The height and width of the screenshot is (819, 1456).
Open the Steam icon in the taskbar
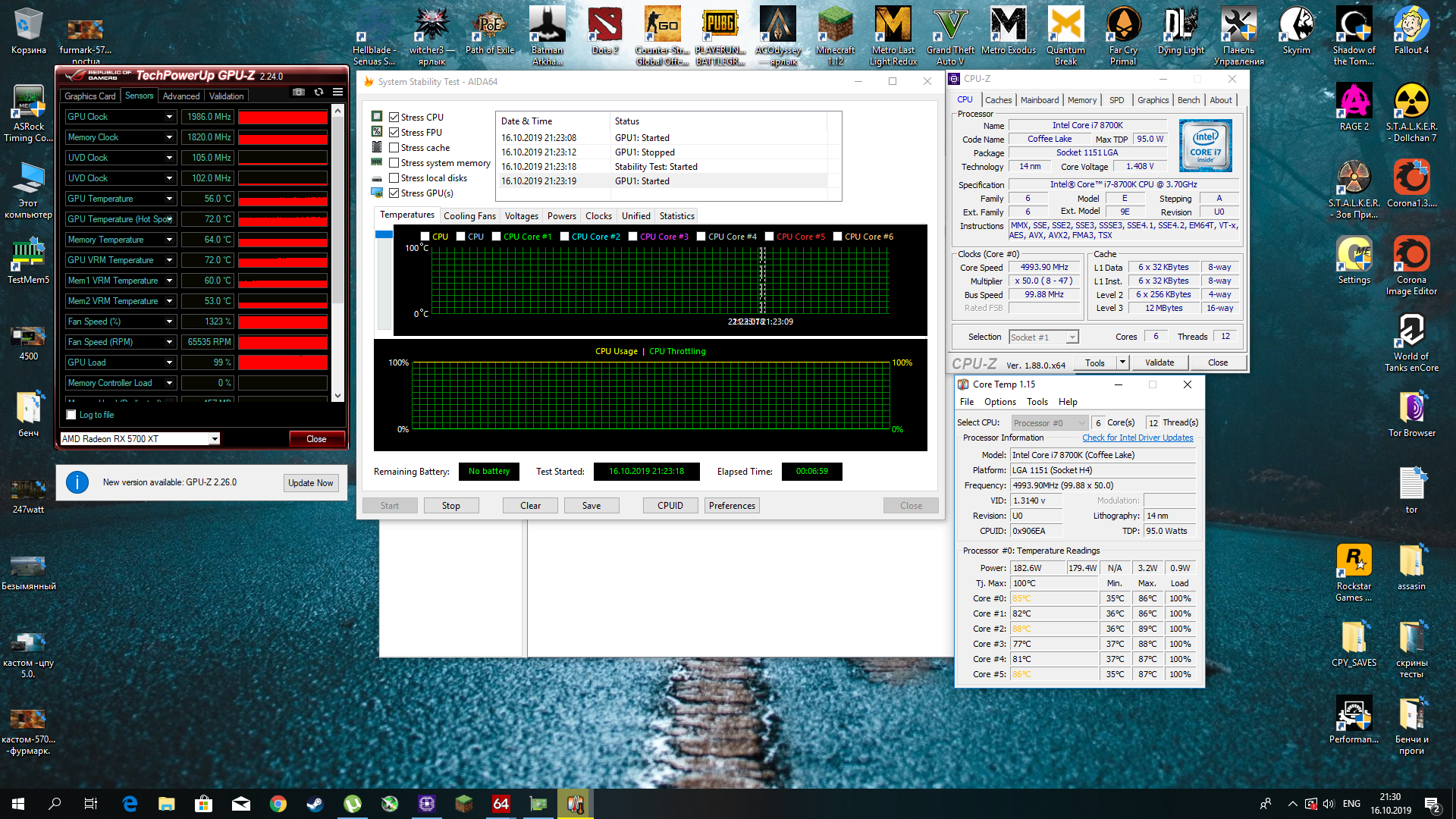(x=315, y=804)
